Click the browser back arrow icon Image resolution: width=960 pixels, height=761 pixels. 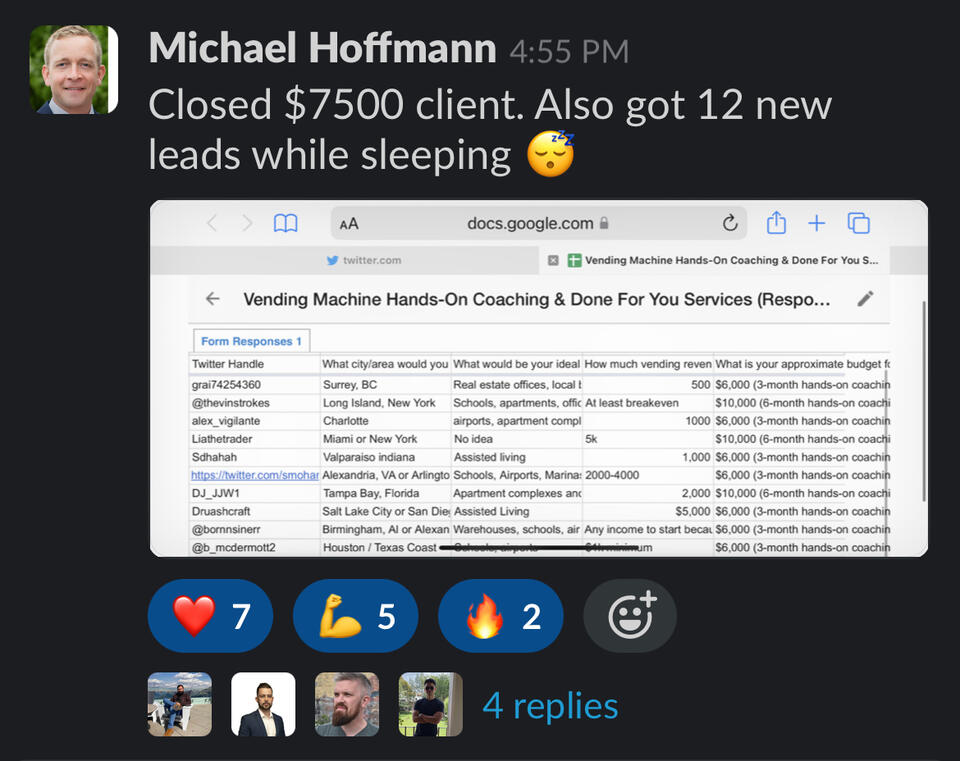211,224
